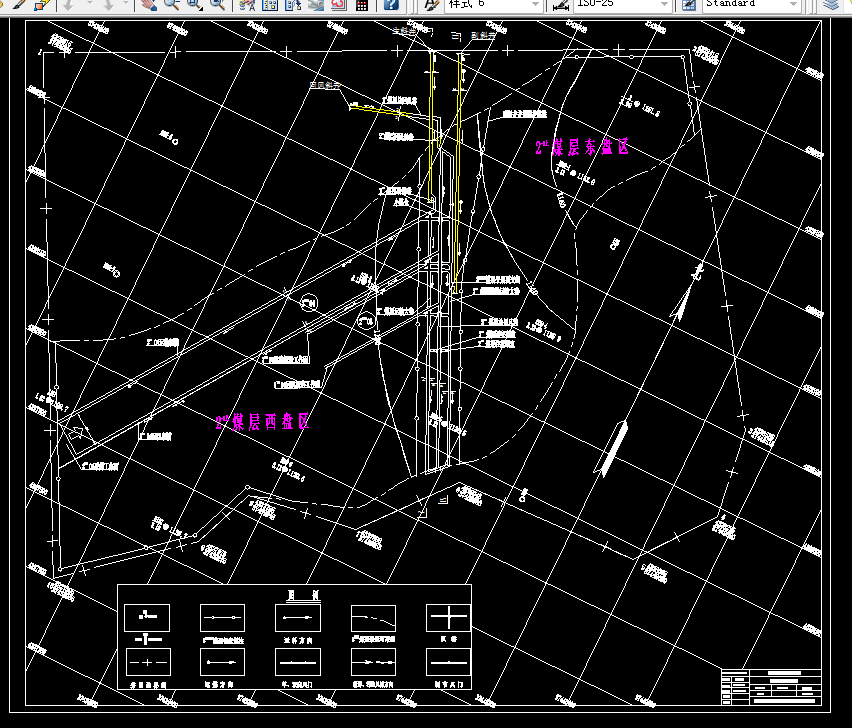852x728 pixels.
Task: Expand the Undo history dropdown
Action: point(89,4)
